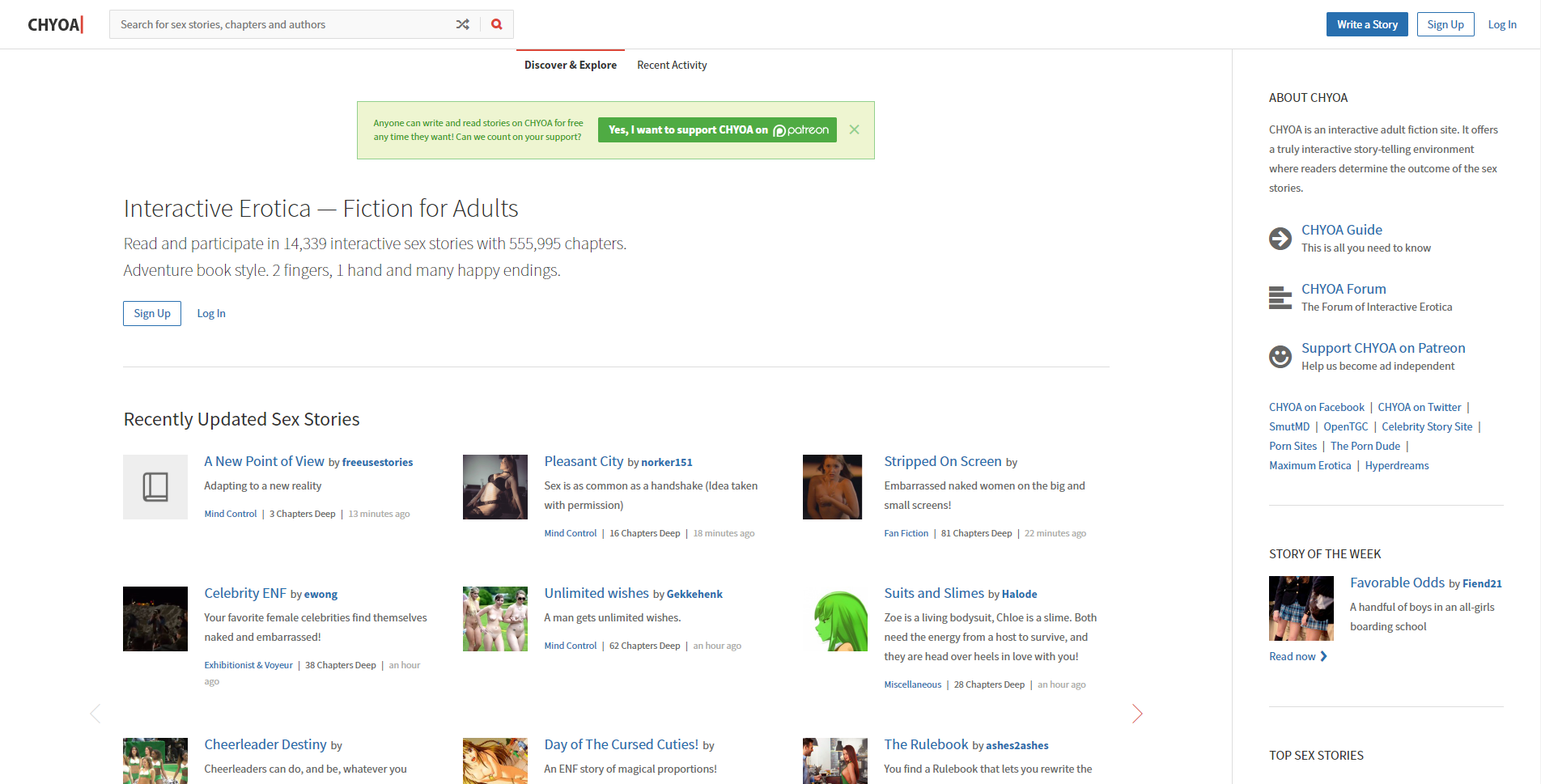Click the header Sign Up button
This screenshot has height=784, width=1541.
point(1445,24)
